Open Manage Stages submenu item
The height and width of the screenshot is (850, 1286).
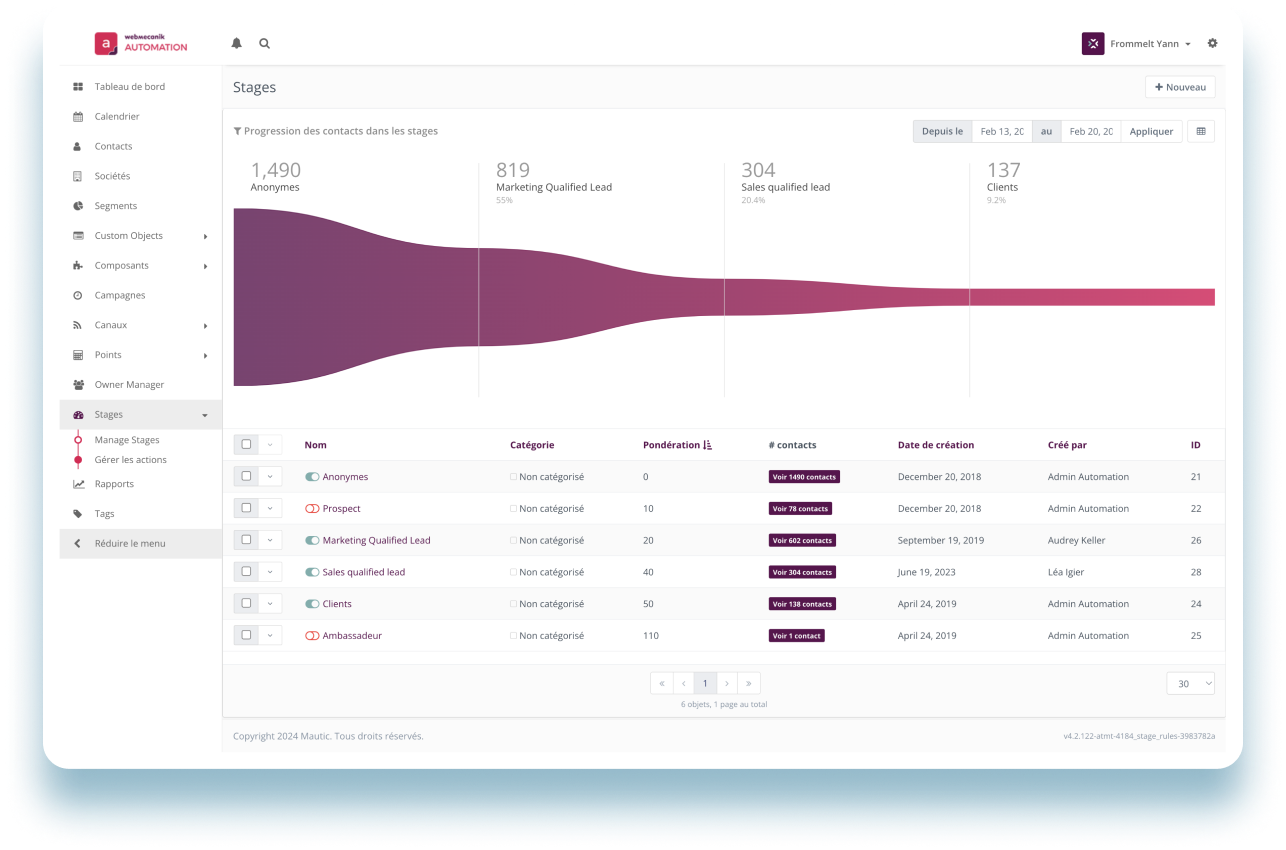[x=127, y=440]
